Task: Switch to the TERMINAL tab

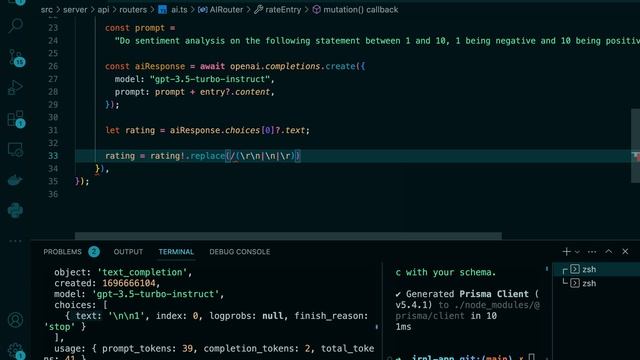Action: (176, 252)
